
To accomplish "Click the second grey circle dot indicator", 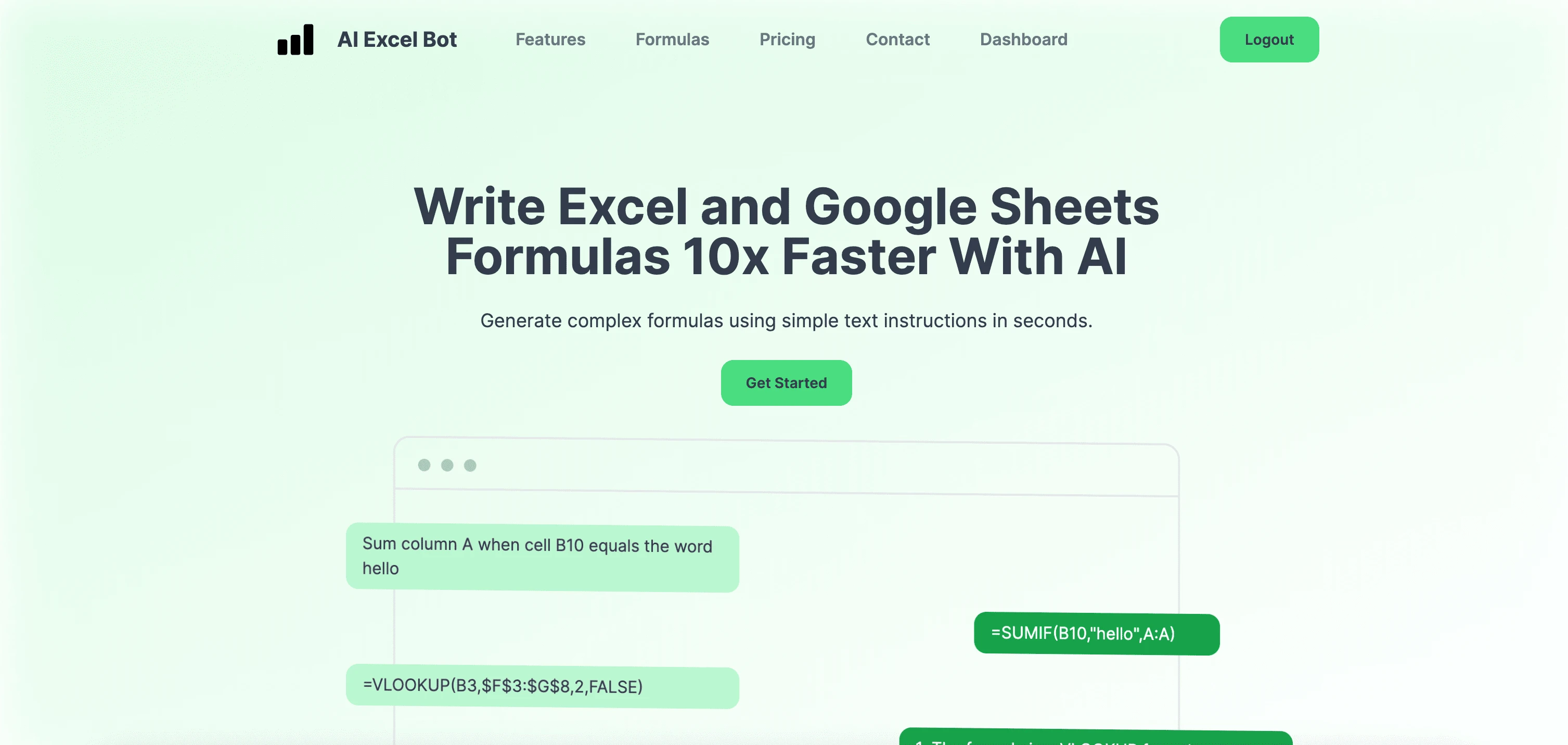I will pyautogui.click(x=447, y=465).
